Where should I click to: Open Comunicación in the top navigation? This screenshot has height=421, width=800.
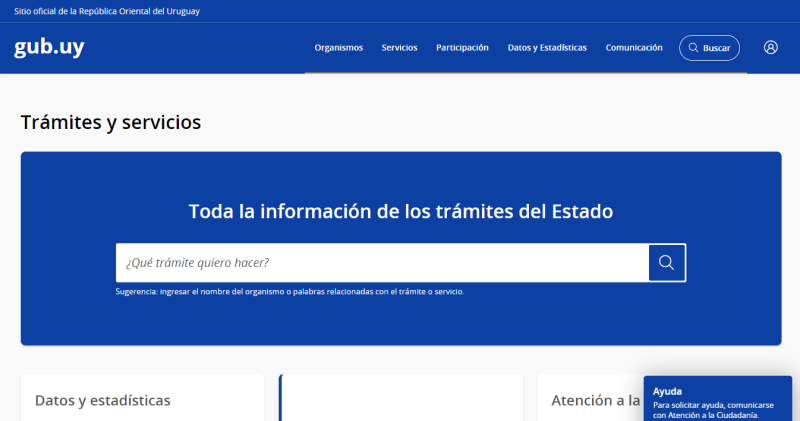[x=634, y=48]
